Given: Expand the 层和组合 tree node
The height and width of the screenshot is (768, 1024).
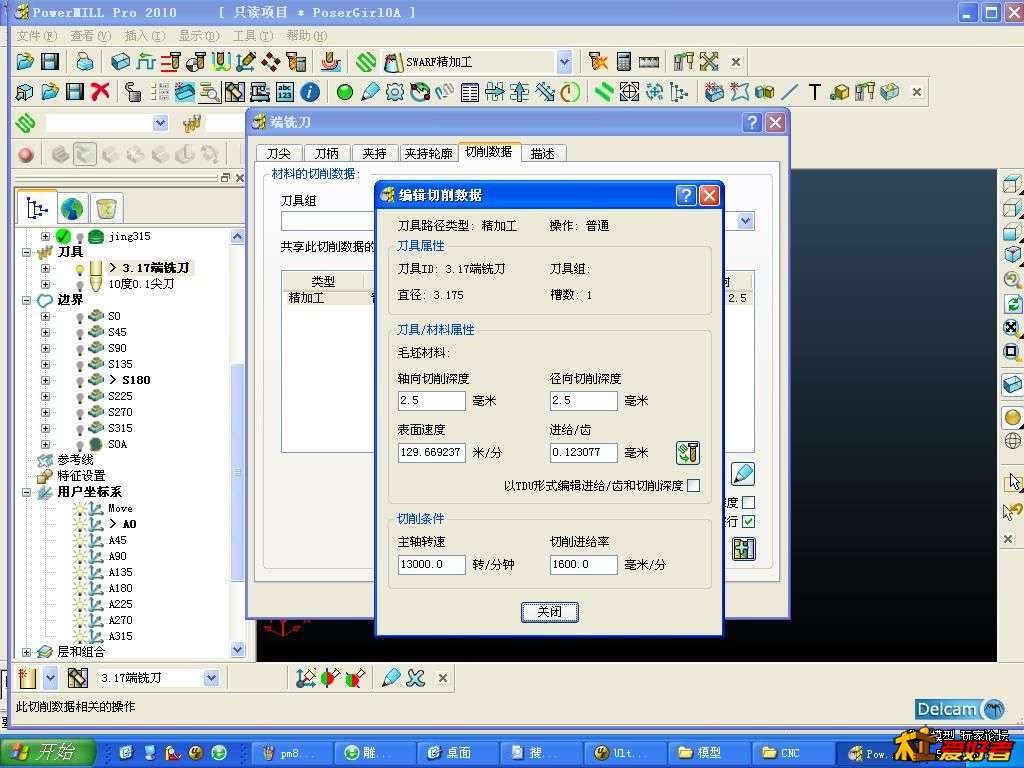Looking at the screenshot, I should (x=26, y=652).
